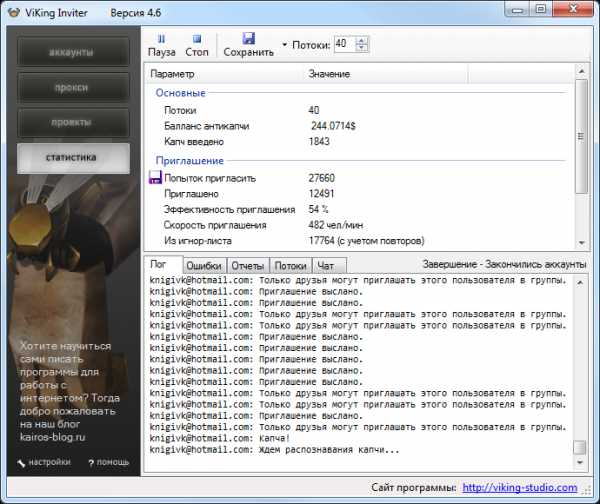Increase Потоки value with up arrow

tap(362, 40)
